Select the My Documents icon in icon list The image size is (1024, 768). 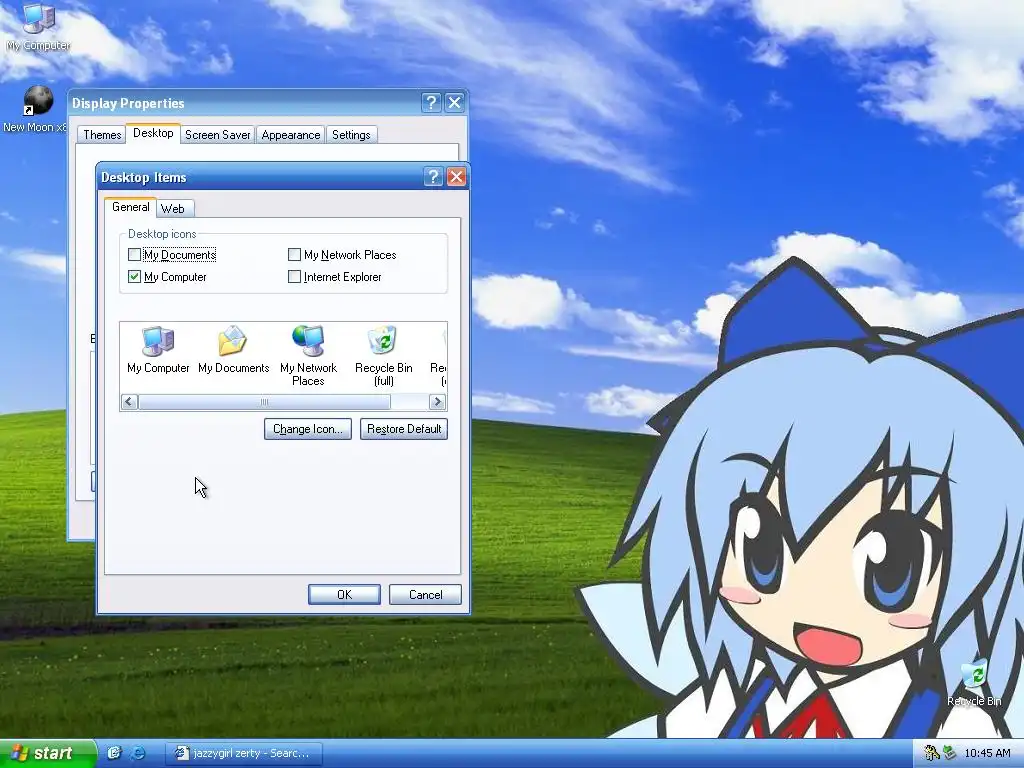click(233, 350)
